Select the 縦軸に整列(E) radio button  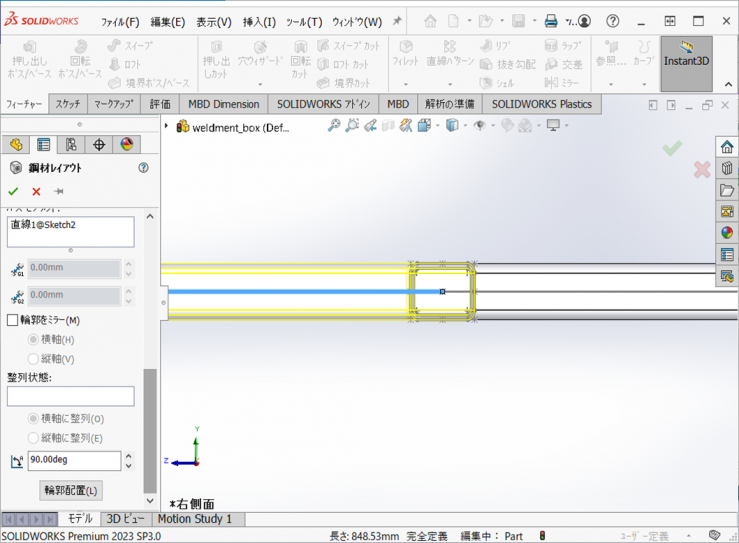click(34, 438)
